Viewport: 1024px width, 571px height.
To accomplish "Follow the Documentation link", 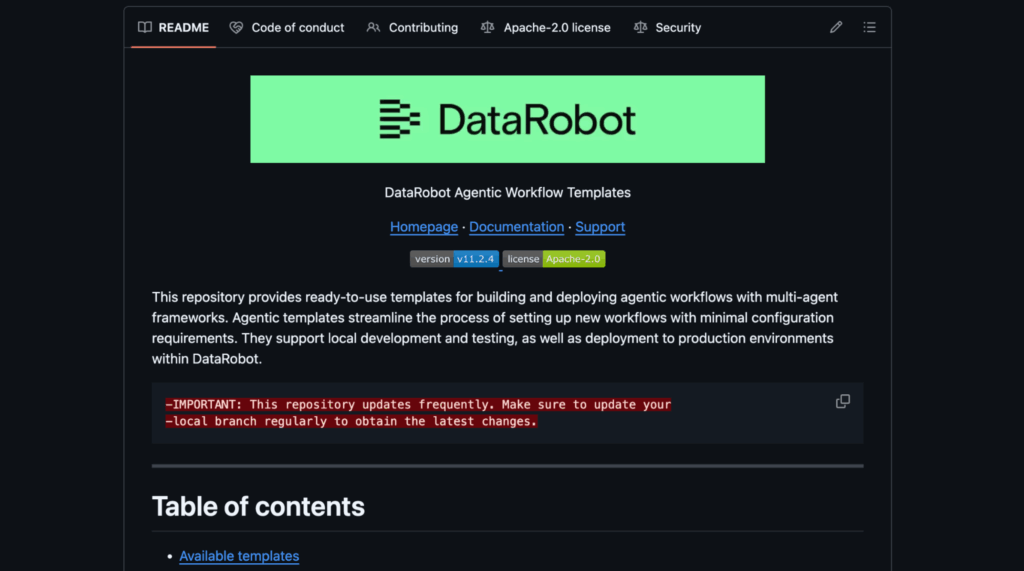I will point(516,227).
